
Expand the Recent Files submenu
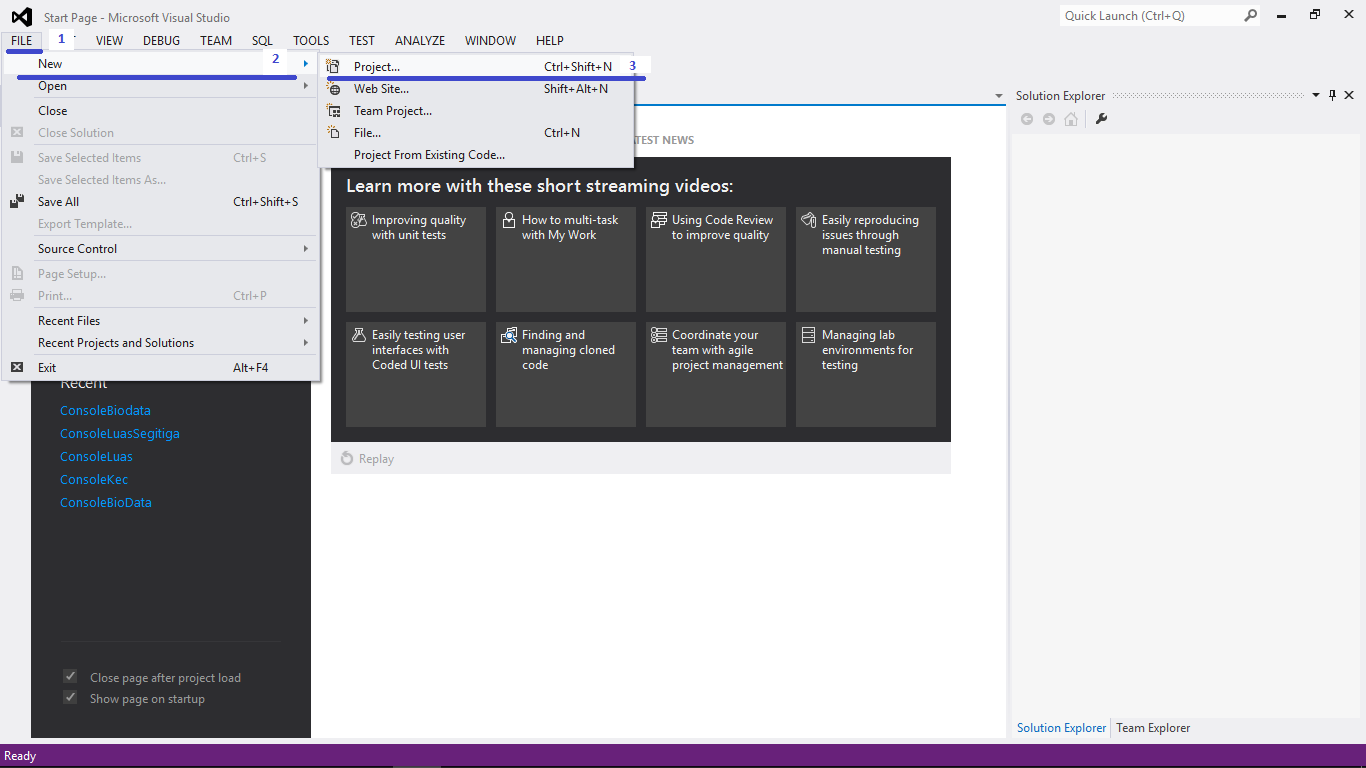305,320
